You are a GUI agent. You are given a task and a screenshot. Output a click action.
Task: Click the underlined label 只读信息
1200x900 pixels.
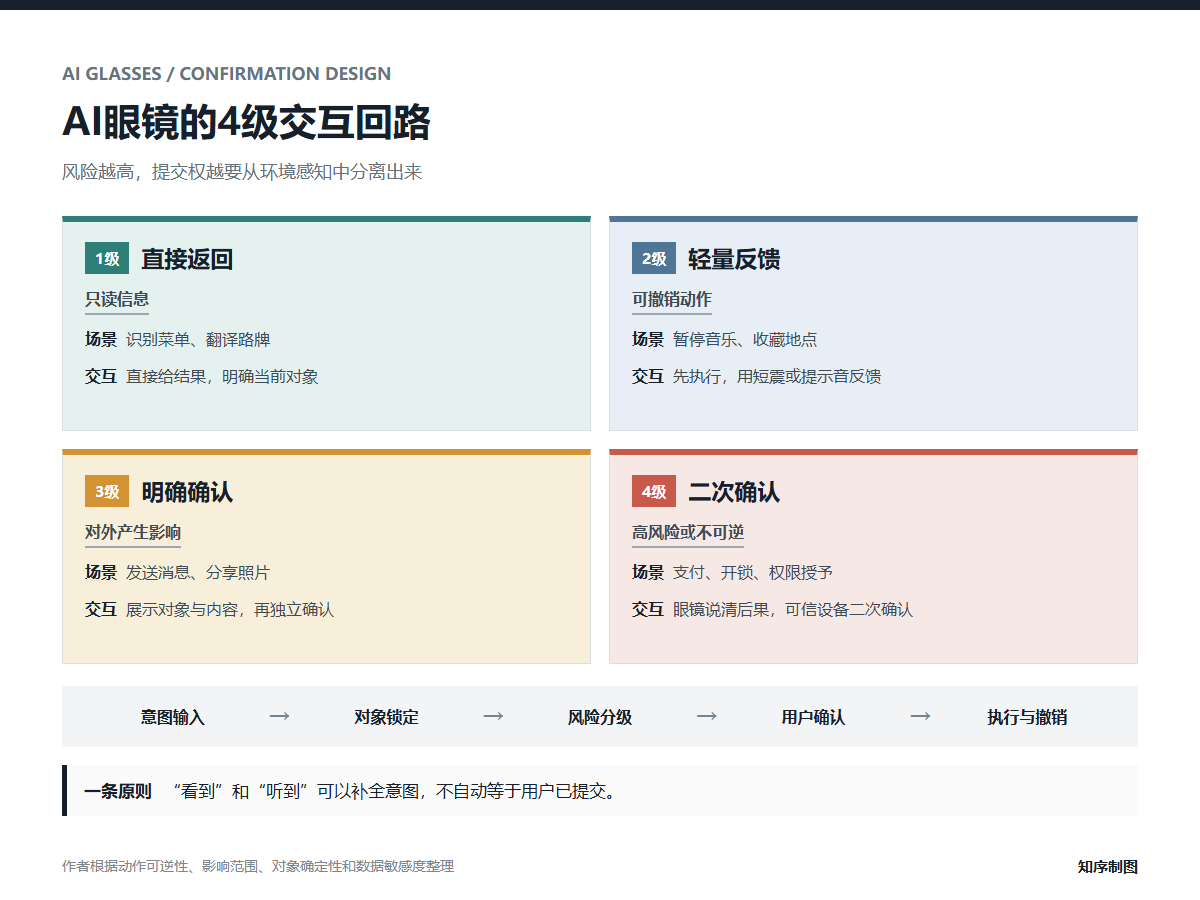117,299
